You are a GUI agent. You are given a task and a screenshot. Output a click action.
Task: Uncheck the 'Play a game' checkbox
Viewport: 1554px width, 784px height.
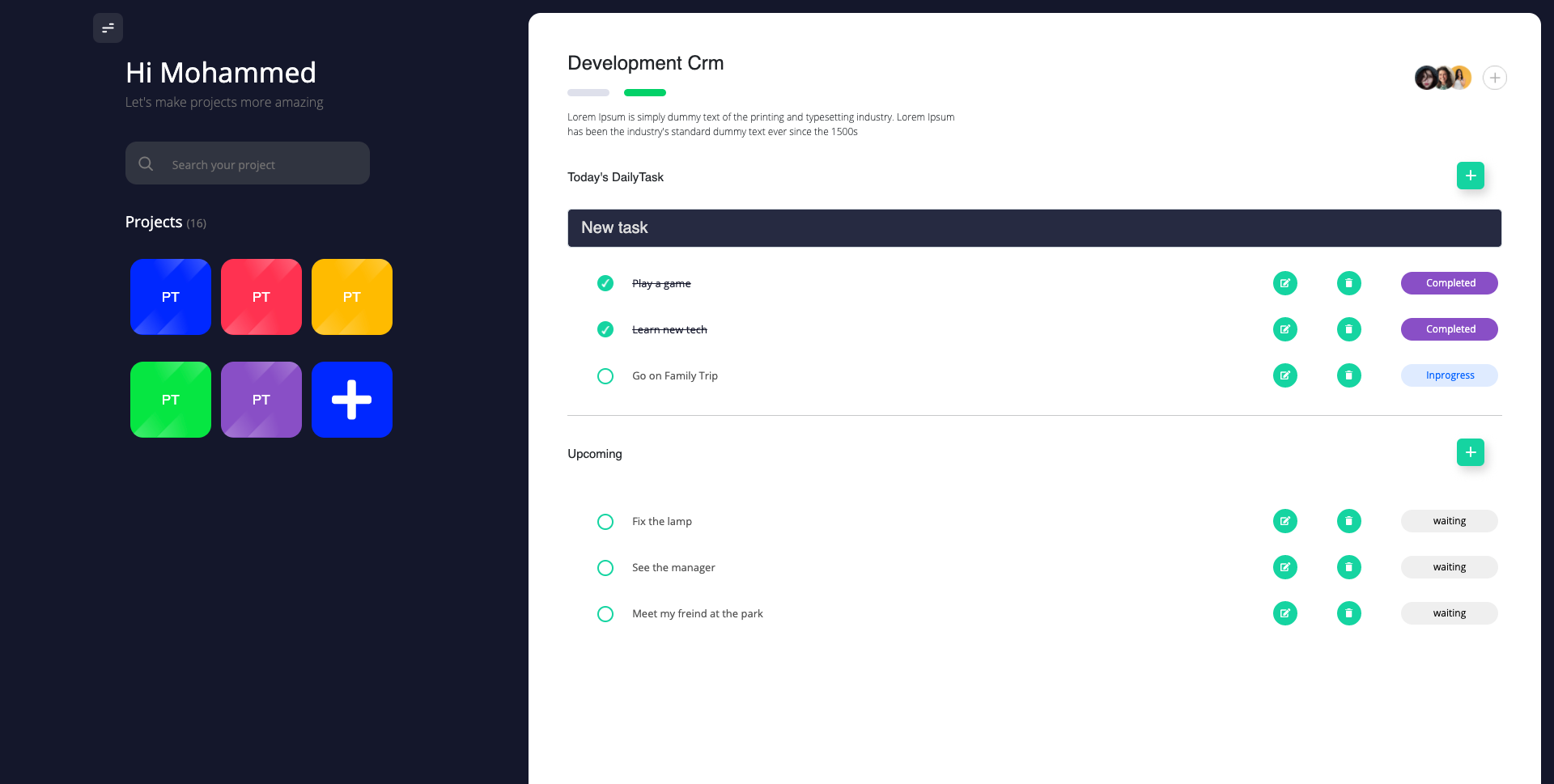tap(605, 283)
